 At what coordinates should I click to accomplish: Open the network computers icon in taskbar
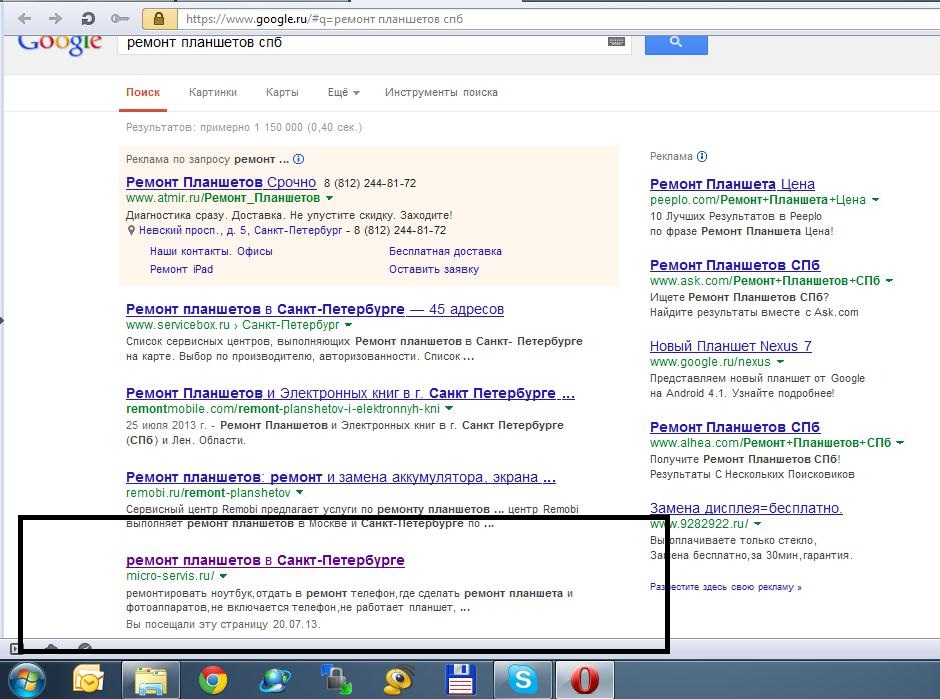[x=337, y=681]
